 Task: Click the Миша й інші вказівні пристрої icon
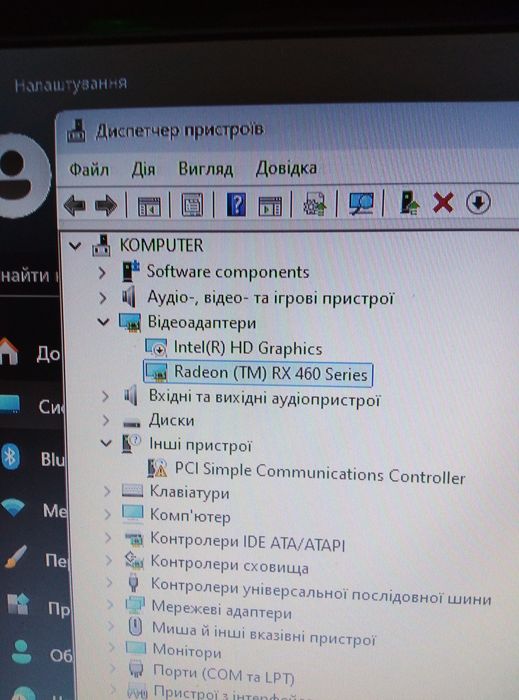coord(135,626)
